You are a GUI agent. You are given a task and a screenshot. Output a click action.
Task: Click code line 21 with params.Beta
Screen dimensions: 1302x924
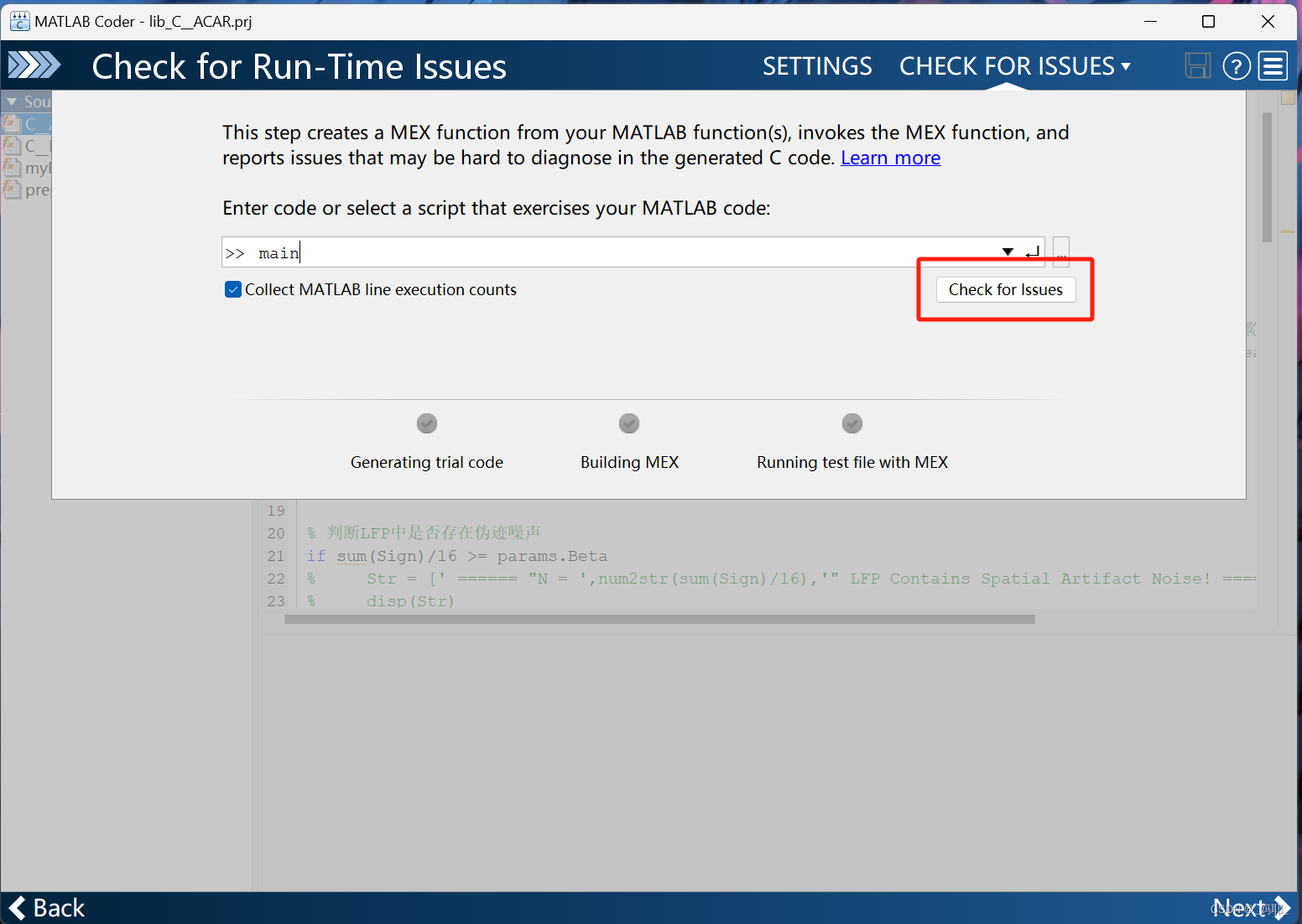tap(457, 556)
